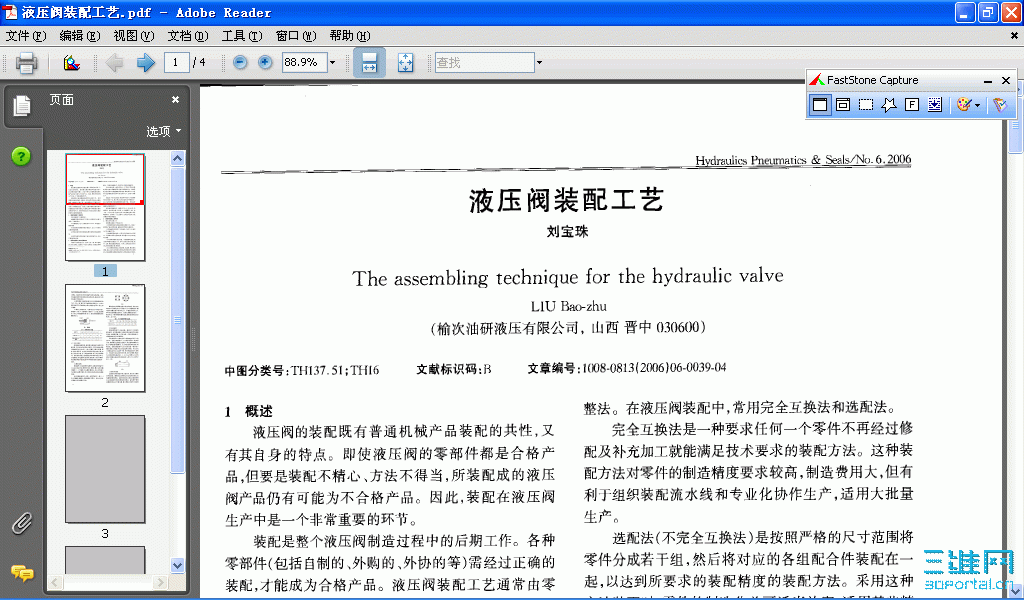Click the thumbnail panel vertical scrollbar thumb

(178, 319)
